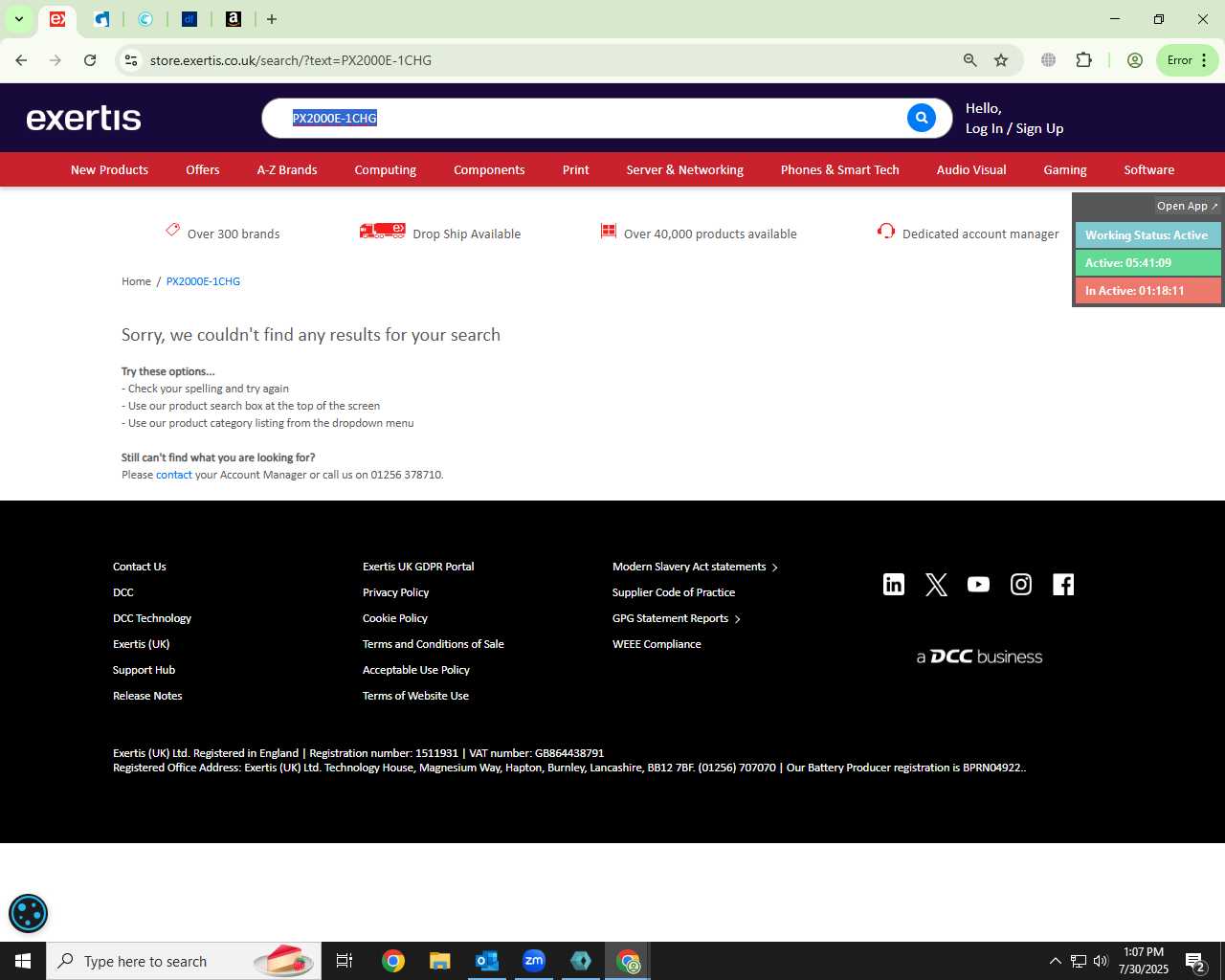Open the Phones & Smart Tech menu
The height and width of the screenshot is (980, 1225).
click(x=839, y=169)
